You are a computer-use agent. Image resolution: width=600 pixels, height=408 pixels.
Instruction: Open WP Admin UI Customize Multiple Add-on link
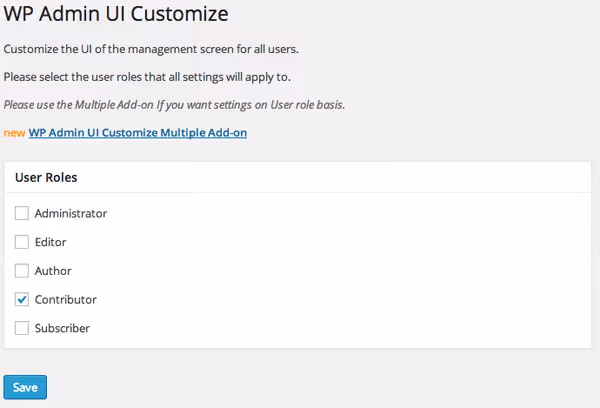pyautogui.click(x=138, y=133)
